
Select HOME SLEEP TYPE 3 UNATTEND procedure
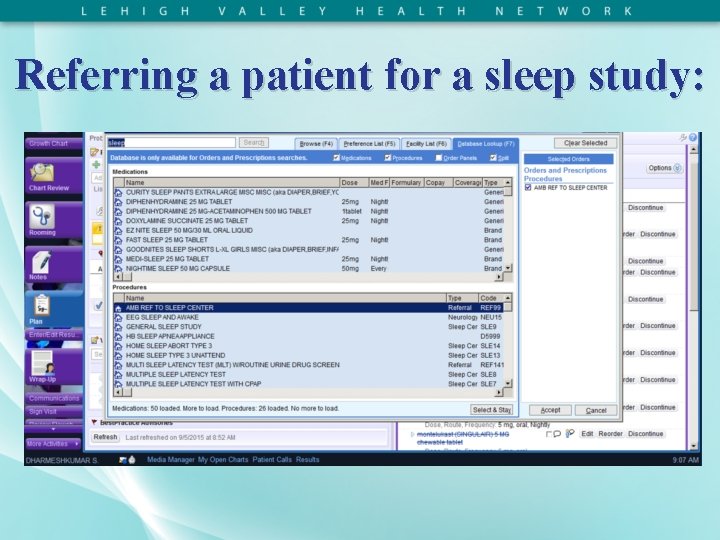(x=309, y=355)
